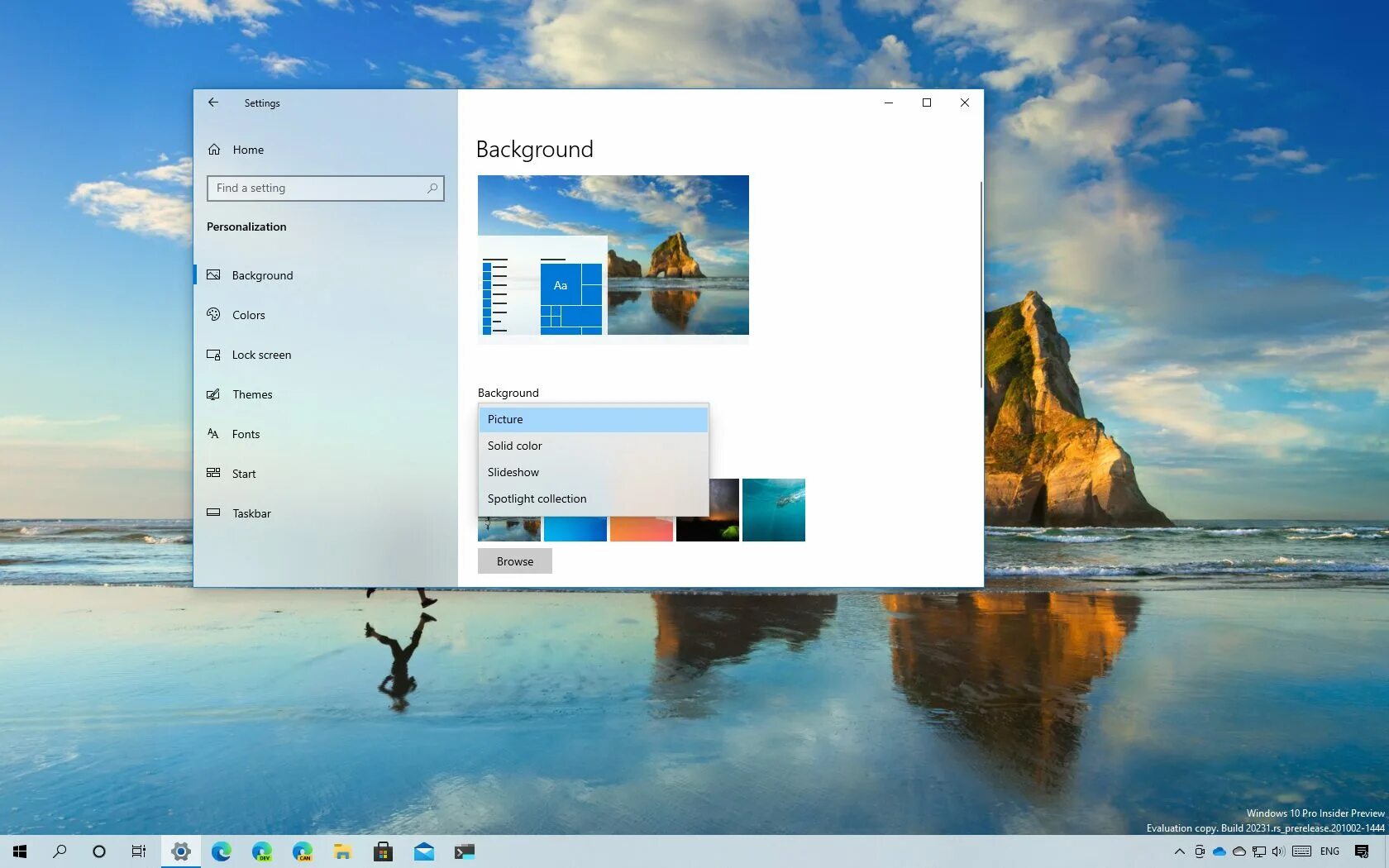Open the Lock screen settings
This screenshot has width=1389, height=868.
260,355
